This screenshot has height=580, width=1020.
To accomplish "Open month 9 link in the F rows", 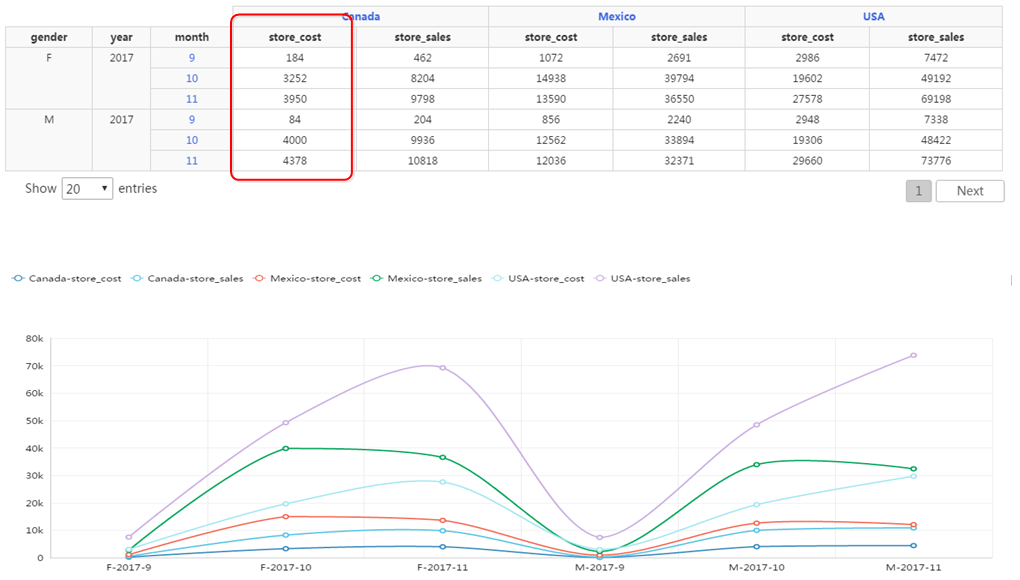I will pyautogui.click(x=191, y=58).
